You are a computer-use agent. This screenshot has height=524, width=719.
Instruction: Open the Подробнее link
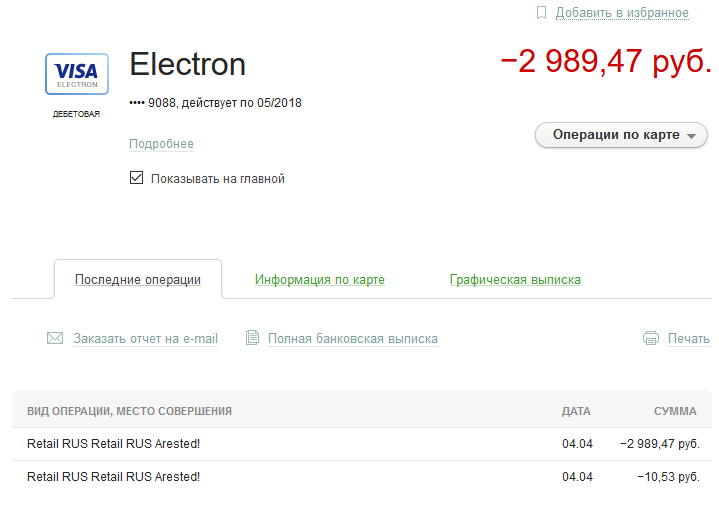tap(161, 144)
